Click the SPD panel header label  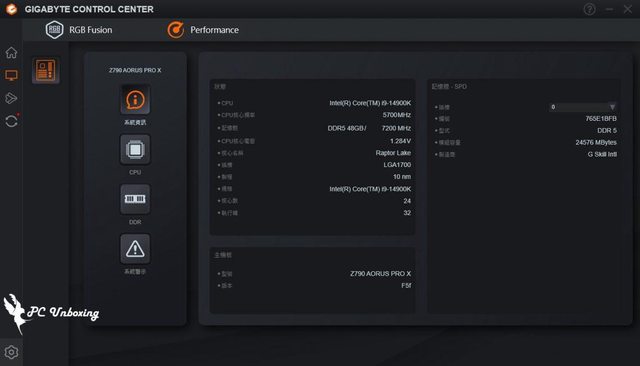tap(449, 87)
